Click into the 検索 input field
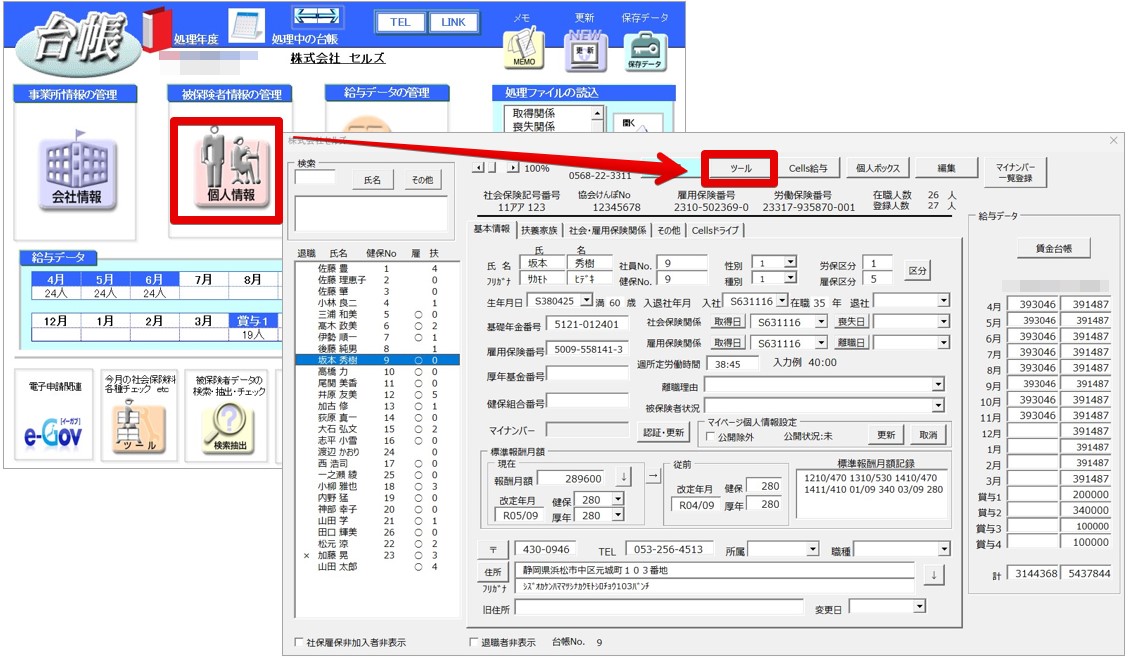This screenshot has width=1129, height=660. pos(315,177)
